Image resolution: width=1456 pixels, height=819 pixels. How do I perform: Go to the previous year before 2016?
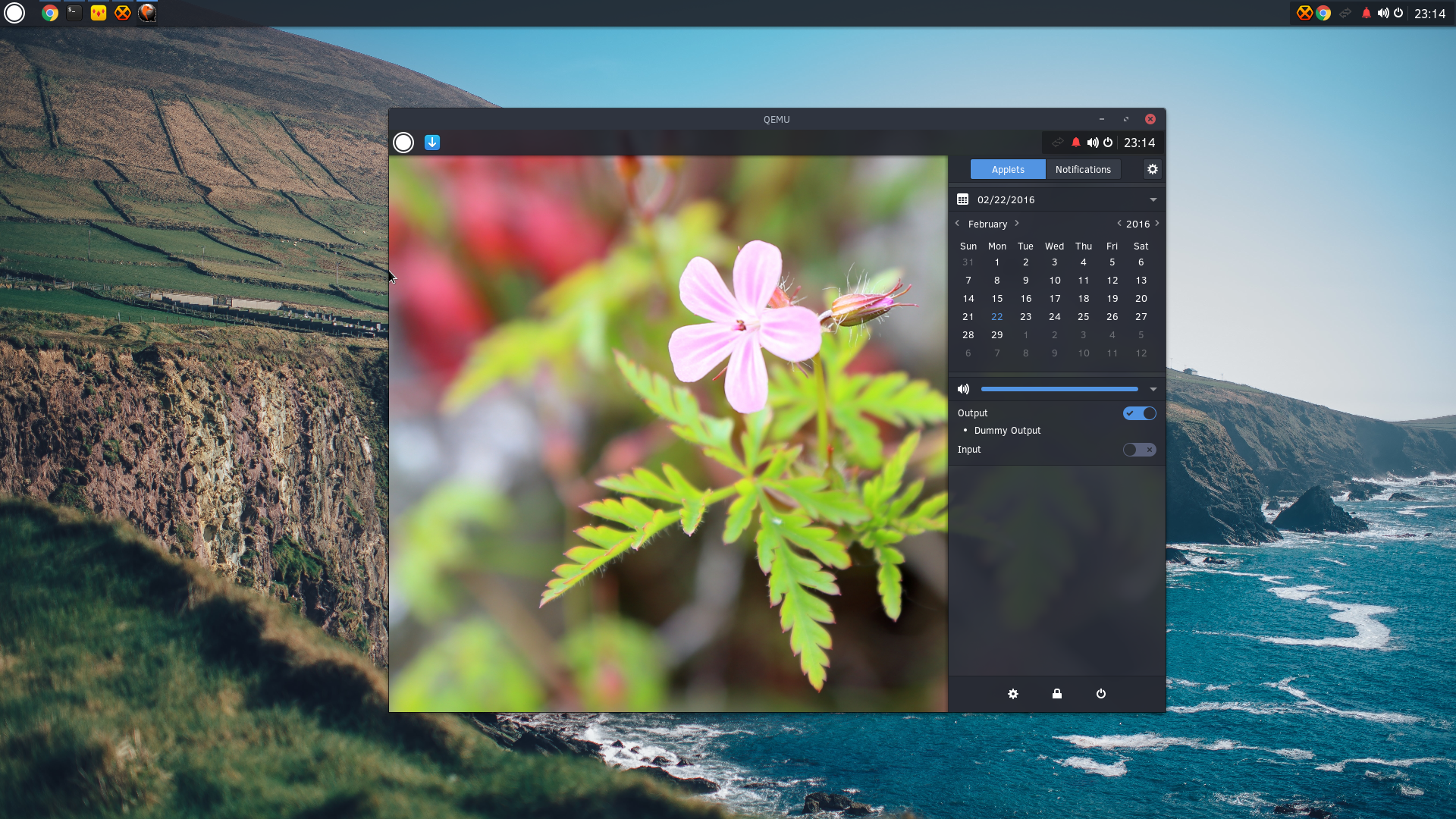click(1119, 224)
